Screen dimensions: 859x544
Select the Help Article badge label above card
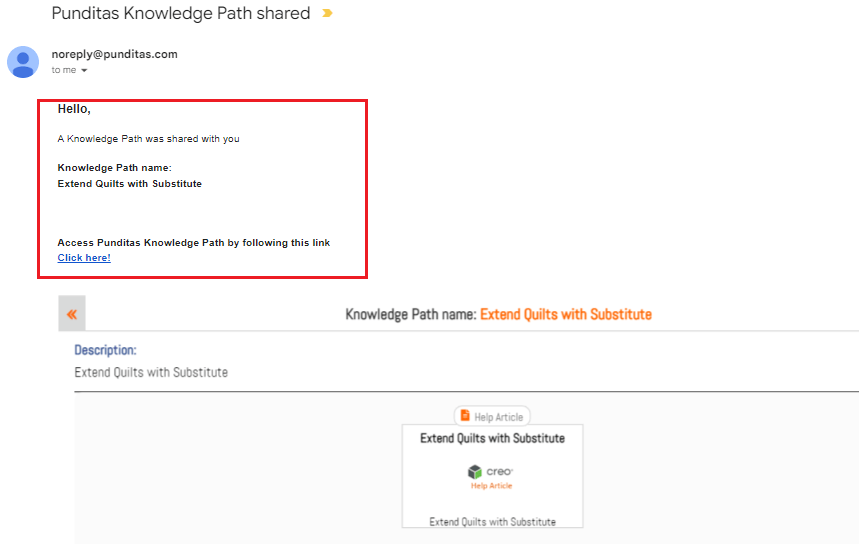499,417
